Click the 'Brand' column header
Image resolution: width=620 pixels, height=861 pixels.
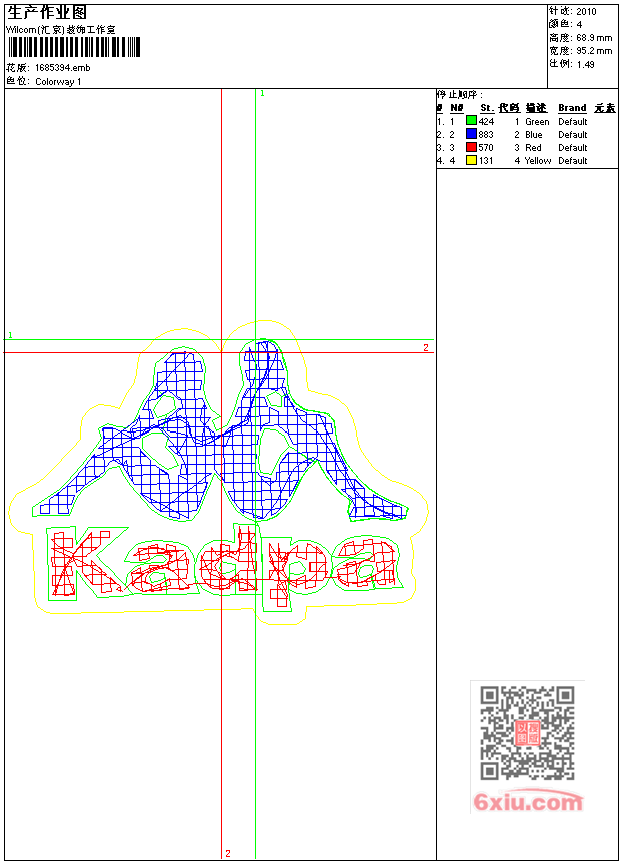572,108
